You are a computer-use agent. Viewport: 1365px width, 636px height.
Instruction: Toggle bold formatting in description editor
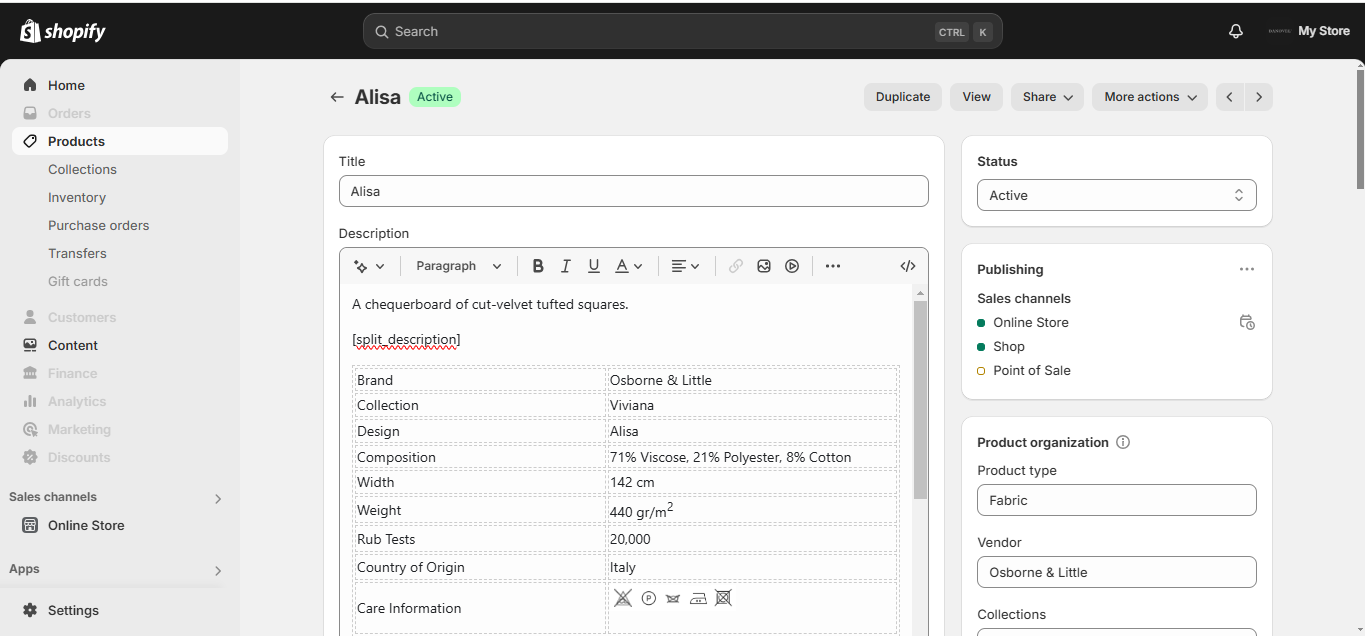(x=538, y=266)
